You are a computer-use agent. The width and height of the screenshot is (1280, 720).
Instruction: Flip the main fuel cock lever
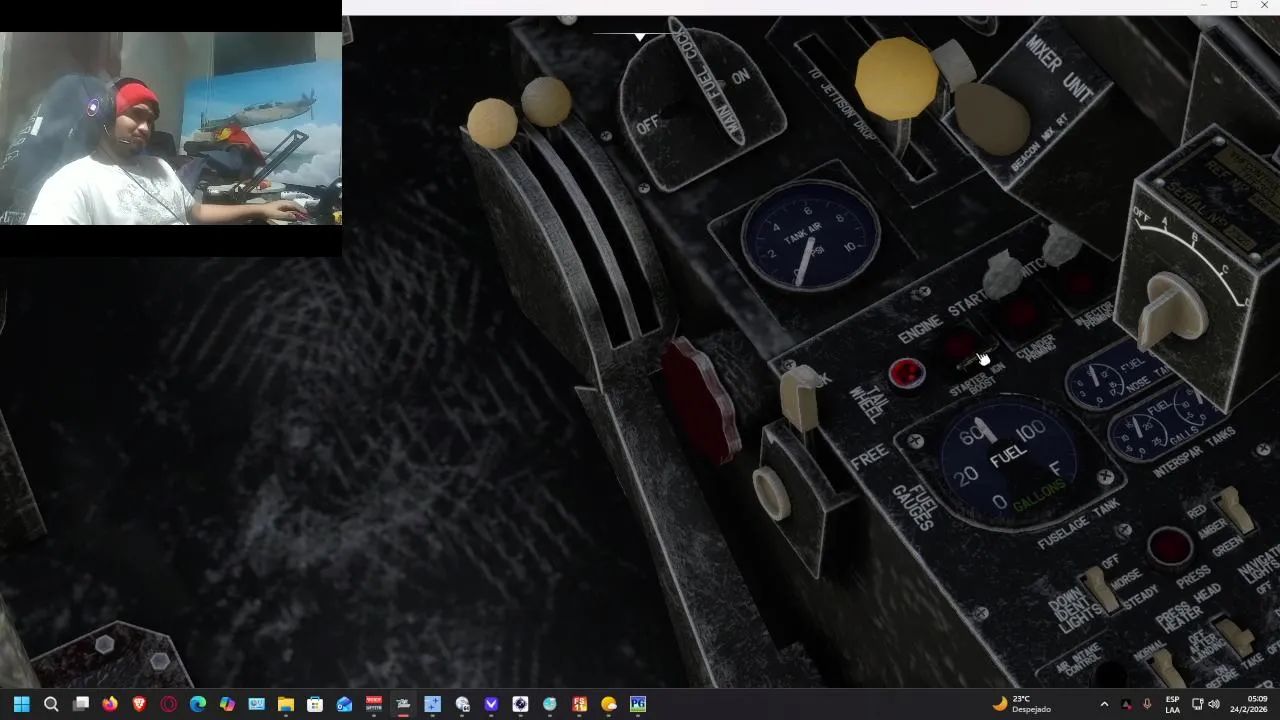707,82
